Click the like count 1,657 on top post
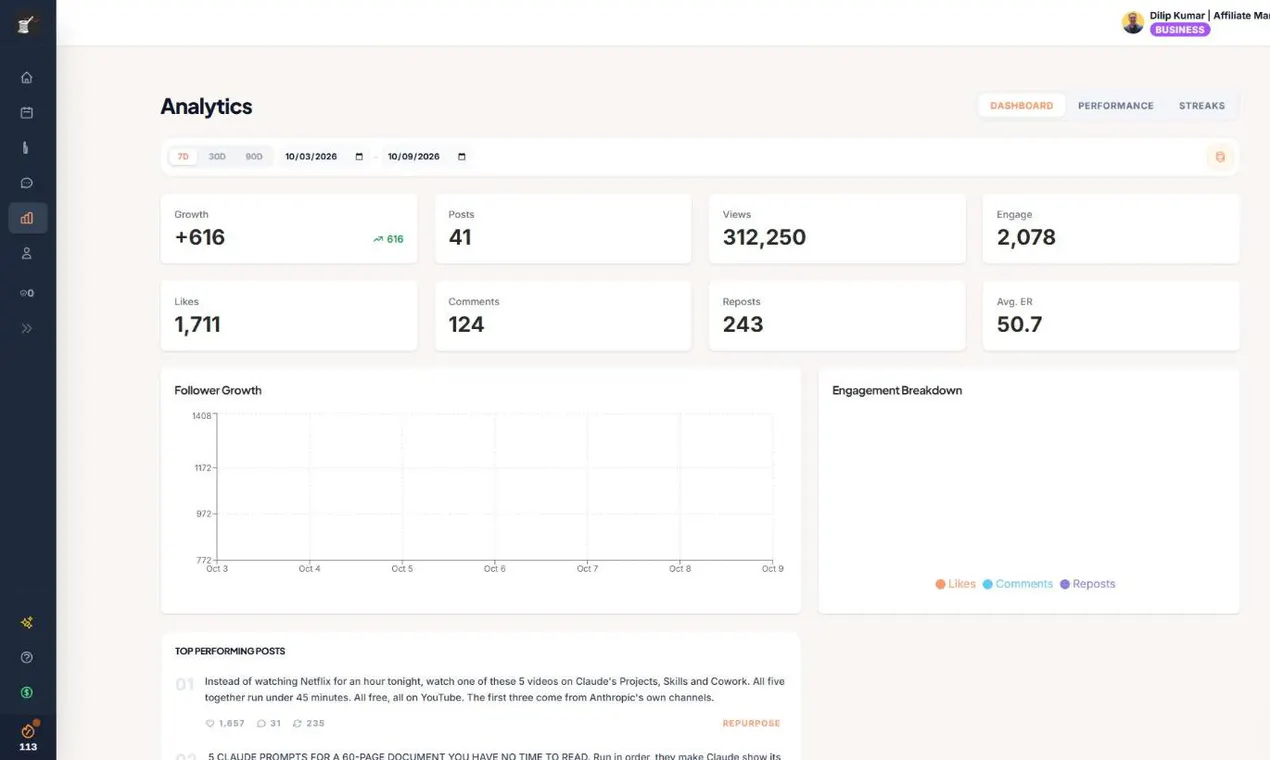1270x760 pixels. pyautogui.click(x=225, y=723)
